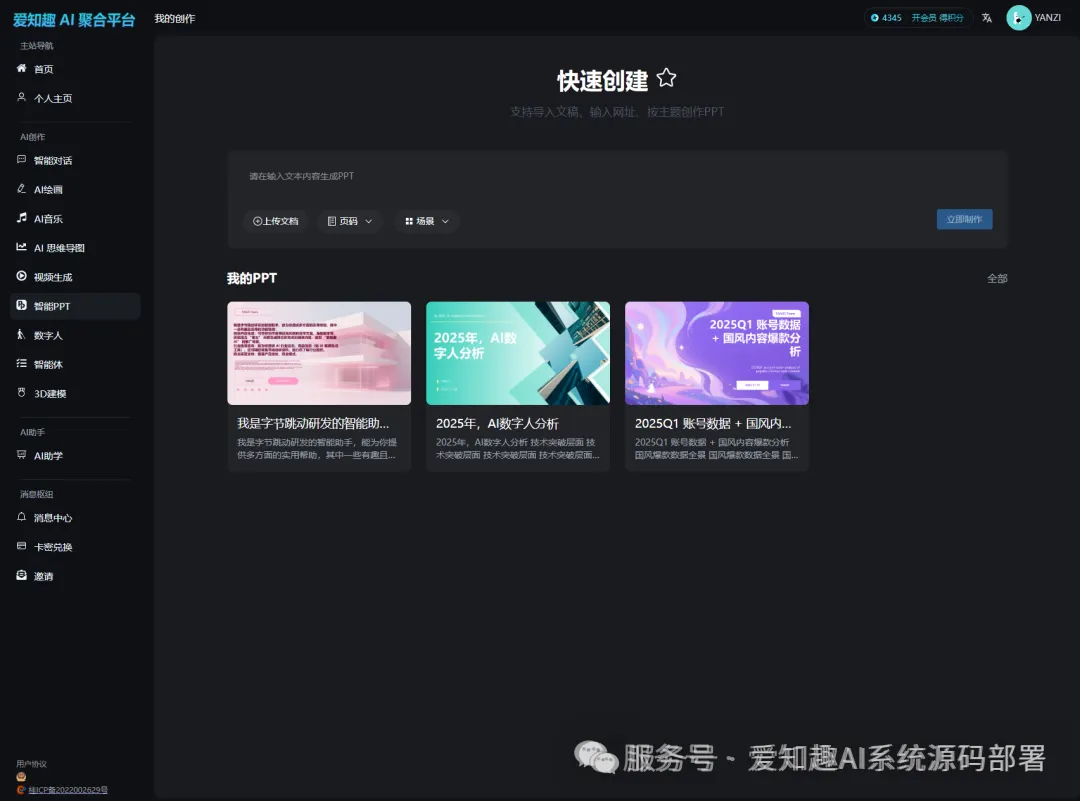This screenshot has height=801, width=1080.
Task: Click the AI助学 board icon
Action: click(21, 455)
